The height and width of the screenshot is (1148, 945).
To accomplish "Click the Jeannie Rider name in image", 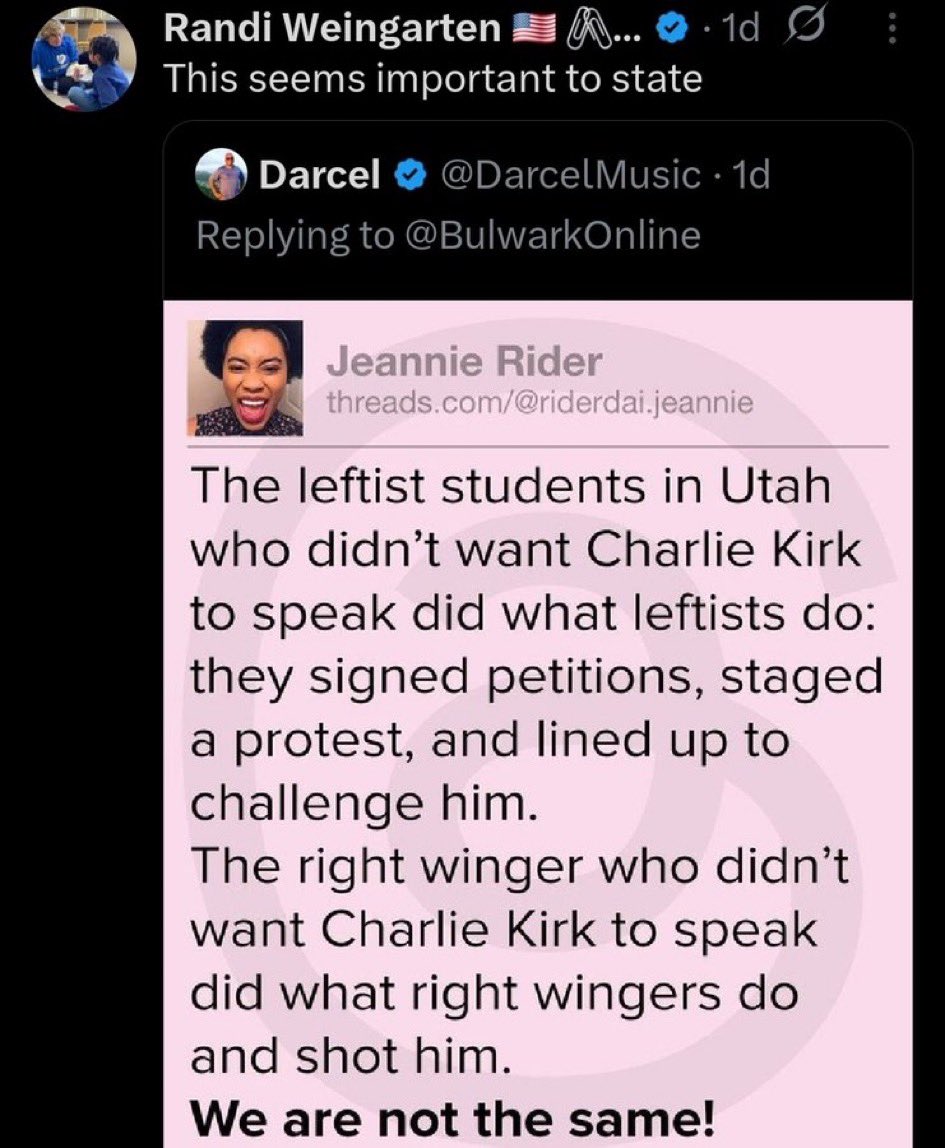I will pos(464,361).
